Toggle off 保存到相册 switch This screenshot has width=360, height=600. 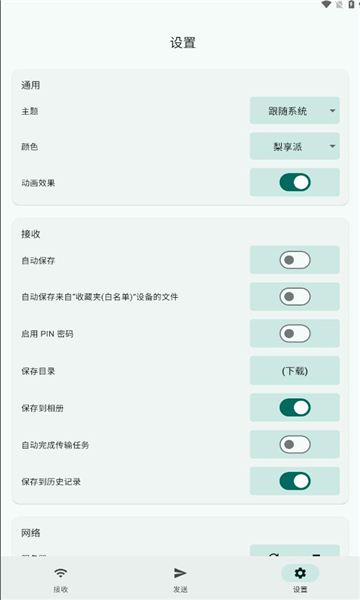tap(295, 408)
